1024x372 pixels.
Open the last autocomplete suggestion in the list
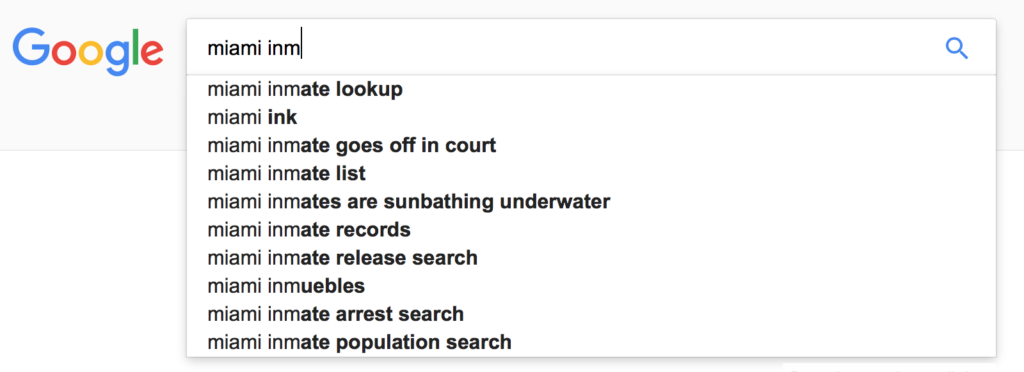pos(591,342)
